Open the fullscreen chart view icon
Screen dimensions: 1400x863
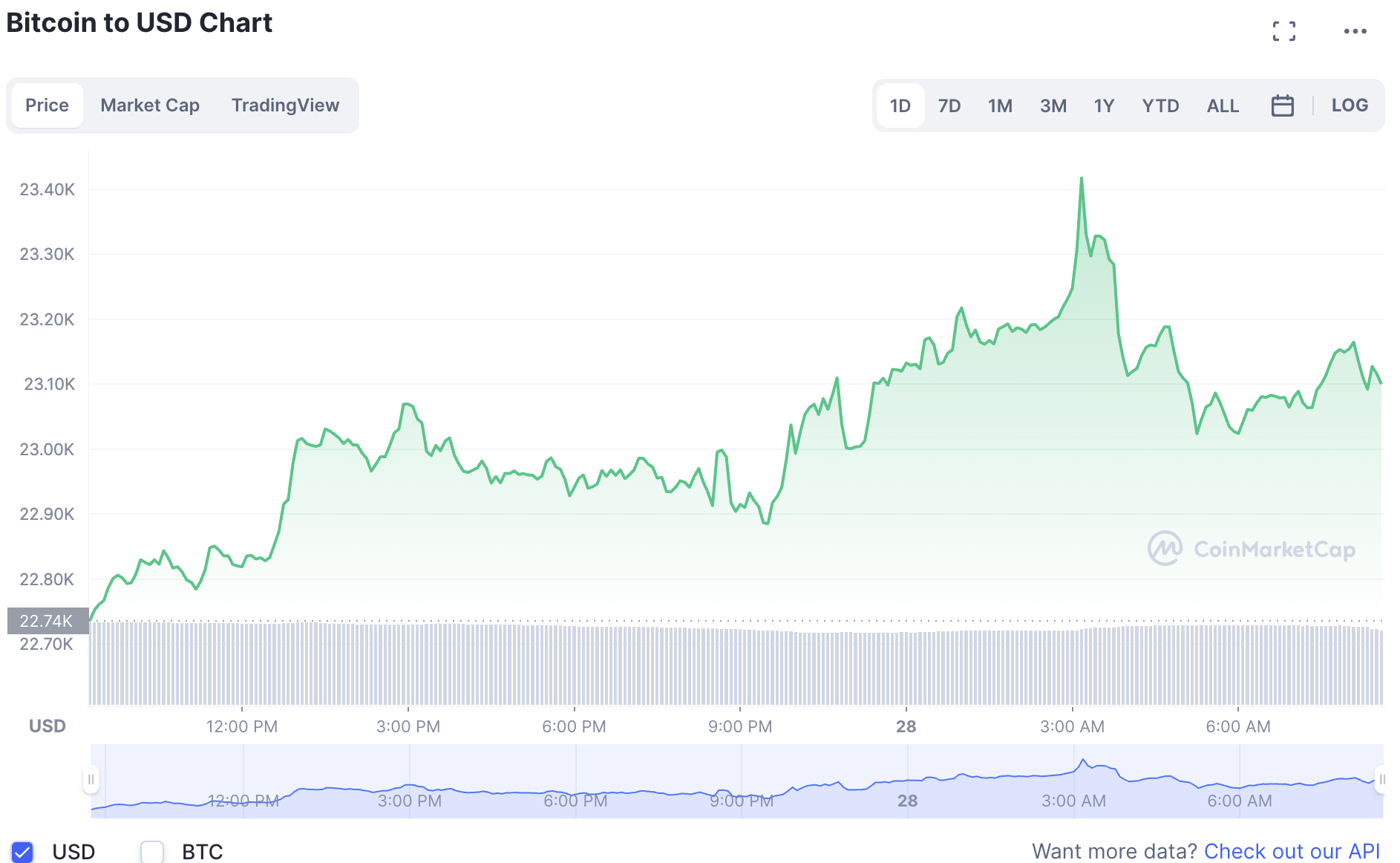pyautogui.click(x=1283, y=31)
